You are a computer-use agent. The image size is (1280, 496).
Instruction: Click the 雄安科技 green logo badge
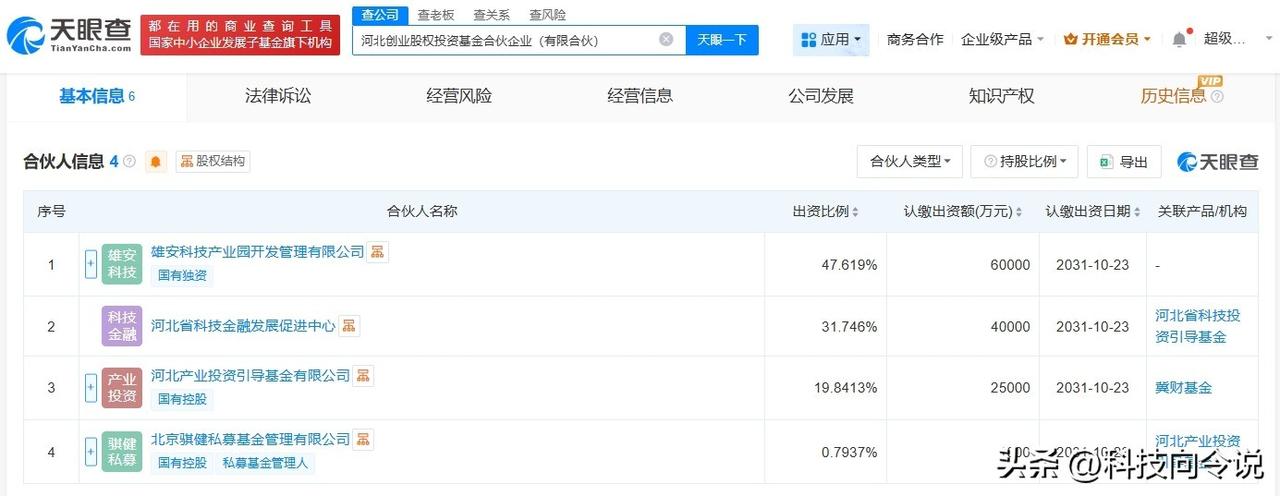122,264
